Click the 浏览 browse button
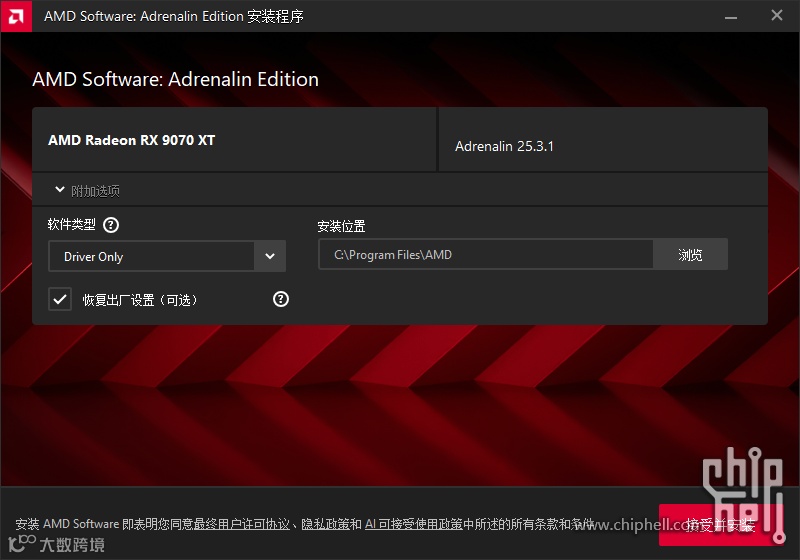This screenshot has width=800, height=560. [690, 254]
